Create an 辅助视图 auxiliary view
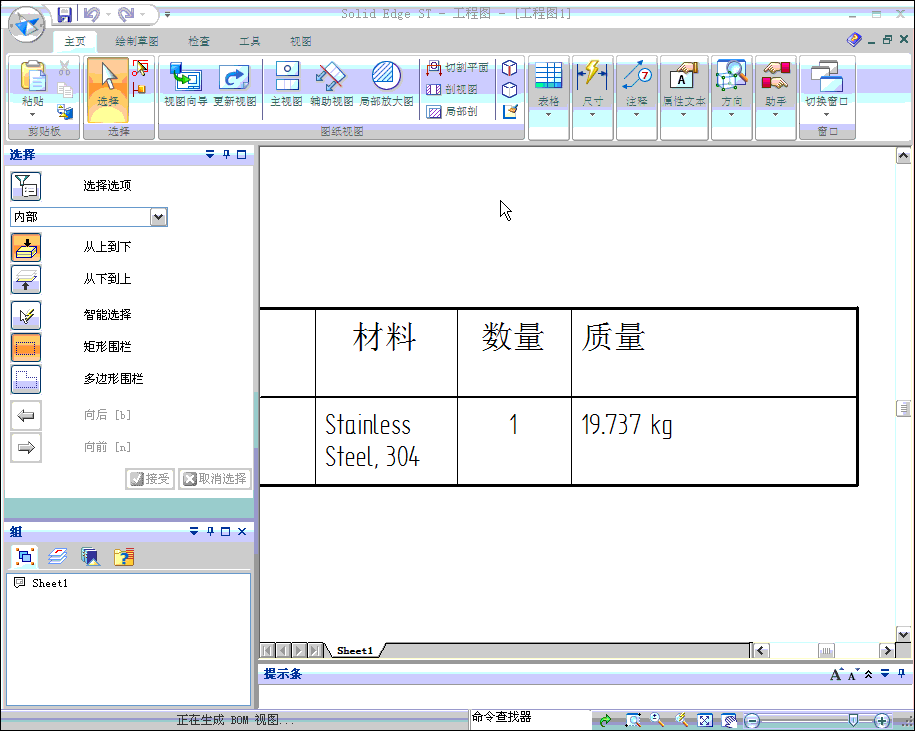Image resolution: width=915 pixels, height=731 pixels. pyautogui.click(x=331, y=85)
